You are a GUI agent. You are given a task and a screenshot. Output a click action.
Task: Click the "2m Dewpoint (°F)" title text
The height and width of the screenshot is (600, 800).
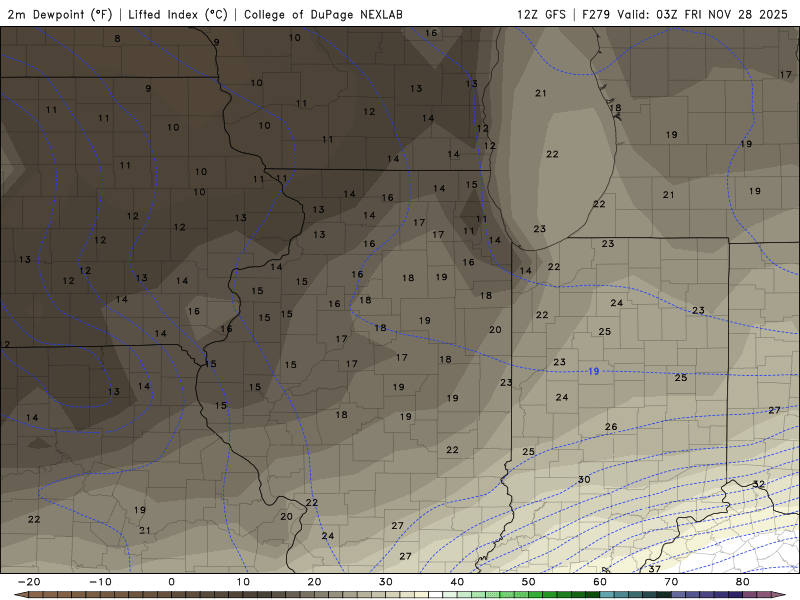point(59,14)
